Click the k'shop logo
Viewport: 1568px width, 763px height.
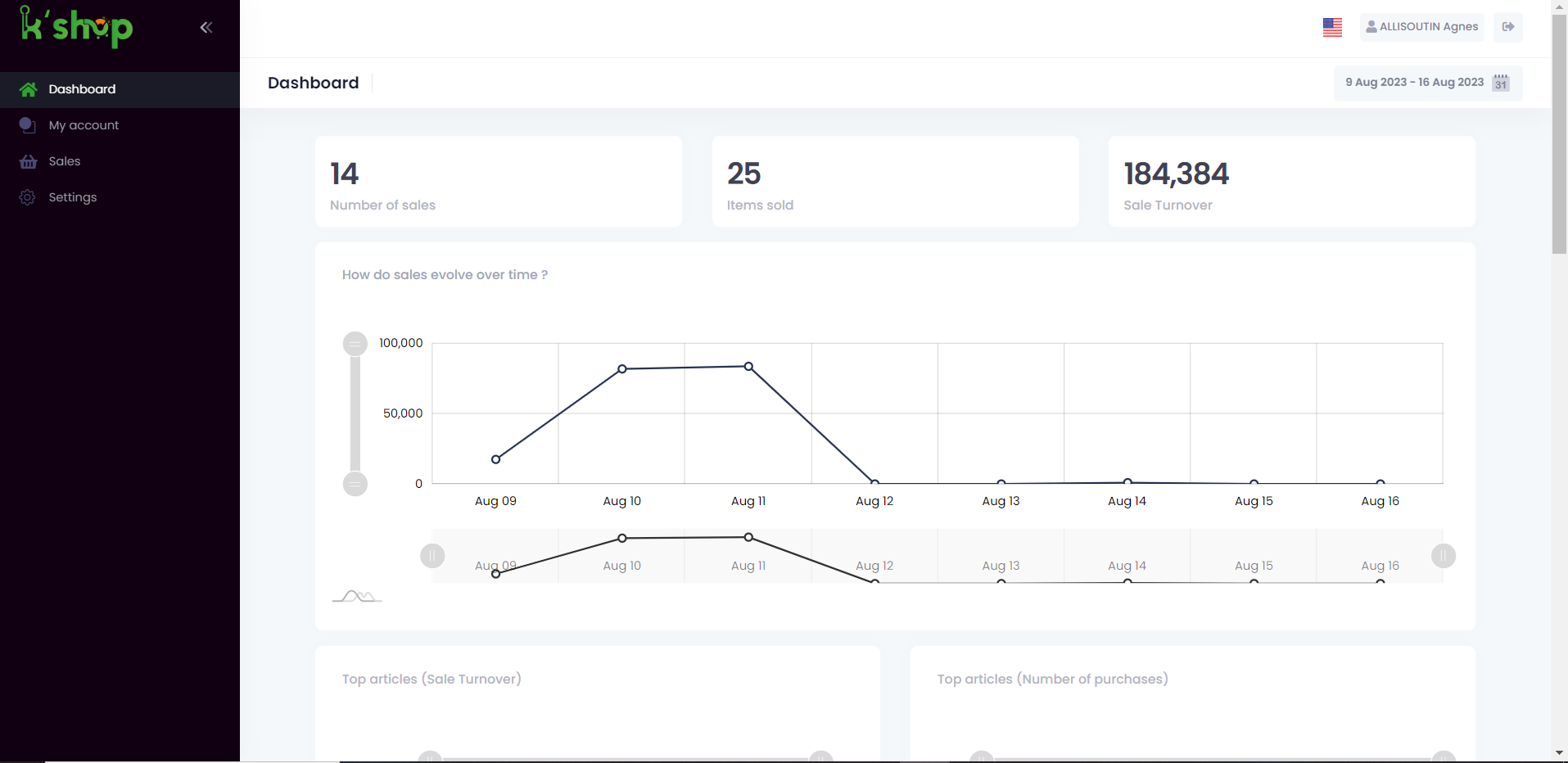coord(76,27)
